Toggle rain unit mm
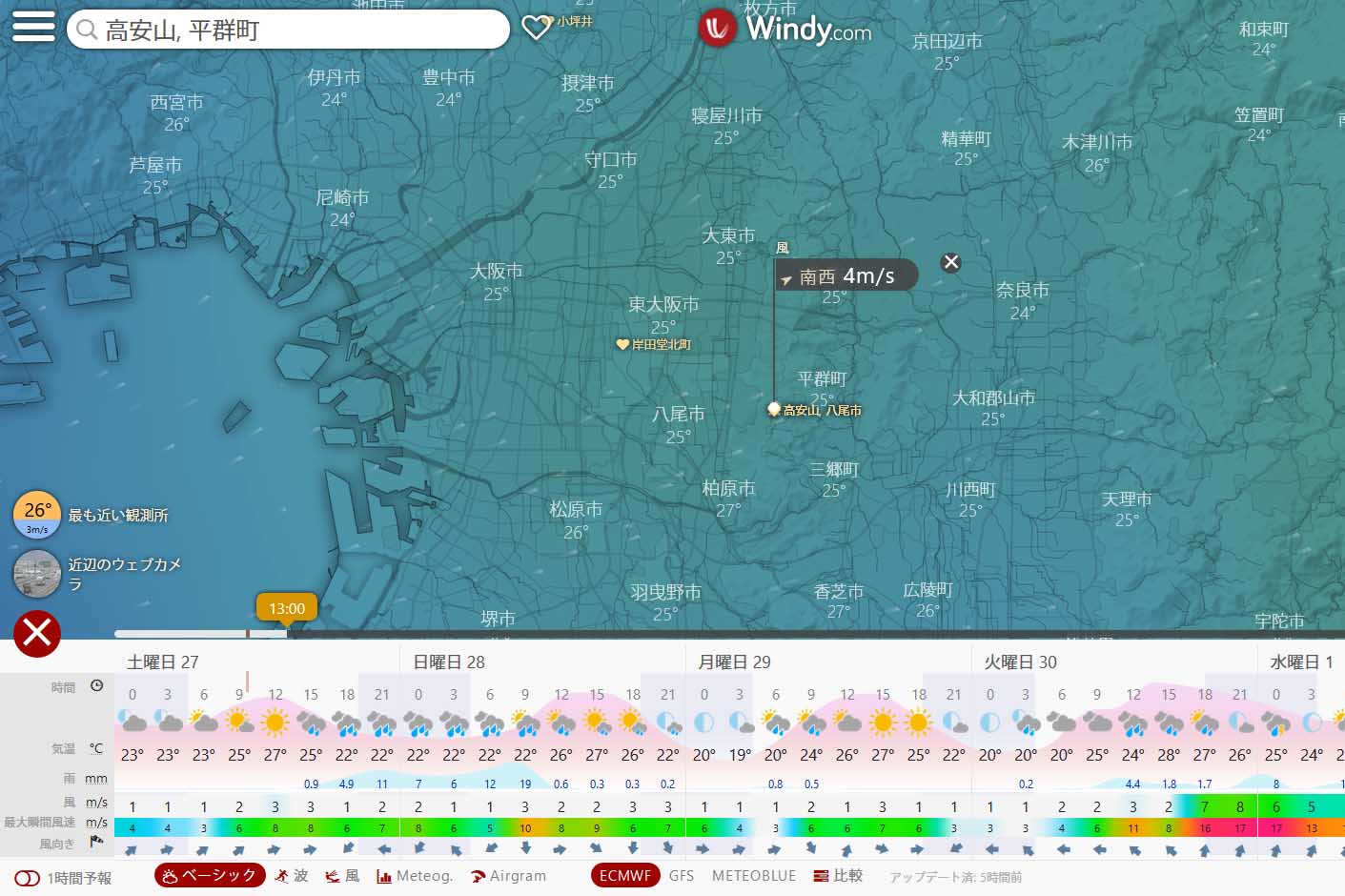Viewport: 1345px width, 896px height. [x=96, y=779]
